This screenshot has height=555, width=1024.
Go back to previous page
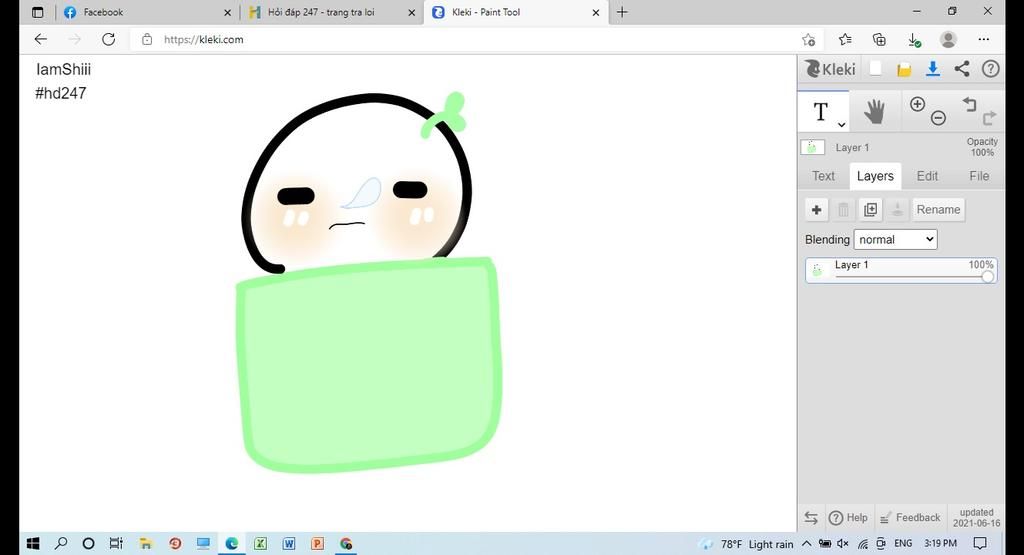click(x=40, y=39)
